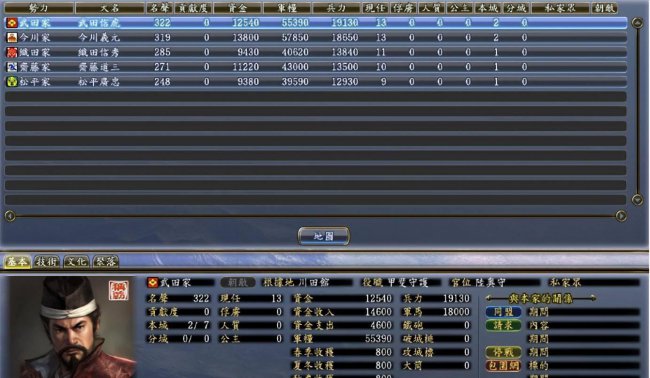
Task: Select the 齋藤家 clan crest icon
Action: [12, 67]
